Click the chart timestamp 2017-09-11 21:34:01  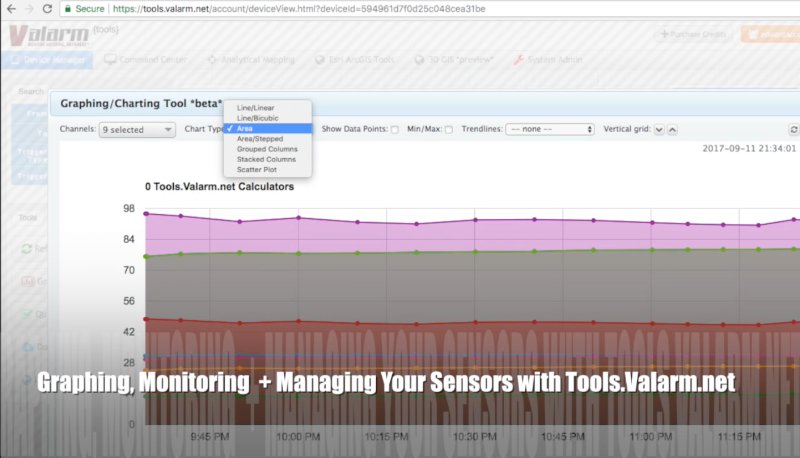[749, 148]
